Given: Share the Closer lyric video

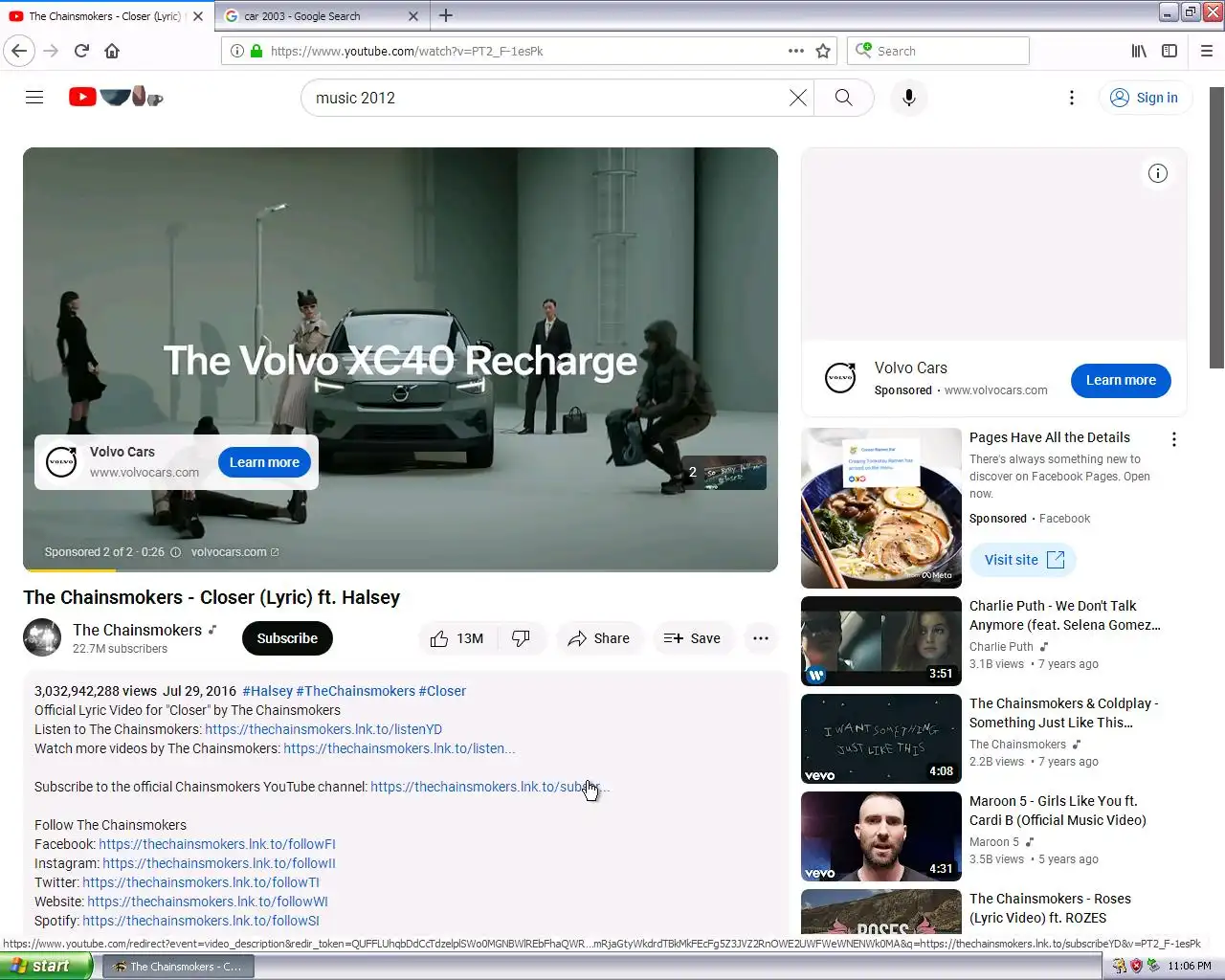Looking at the screenshot, I should click(599, 638).
